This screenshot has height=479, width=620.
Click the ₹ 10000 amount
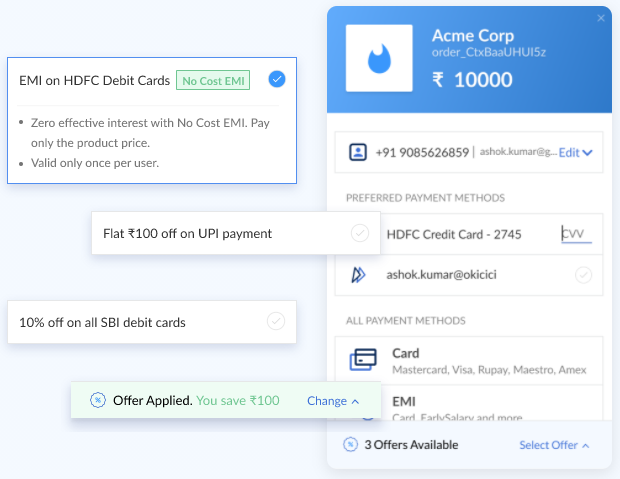point(473,80)
